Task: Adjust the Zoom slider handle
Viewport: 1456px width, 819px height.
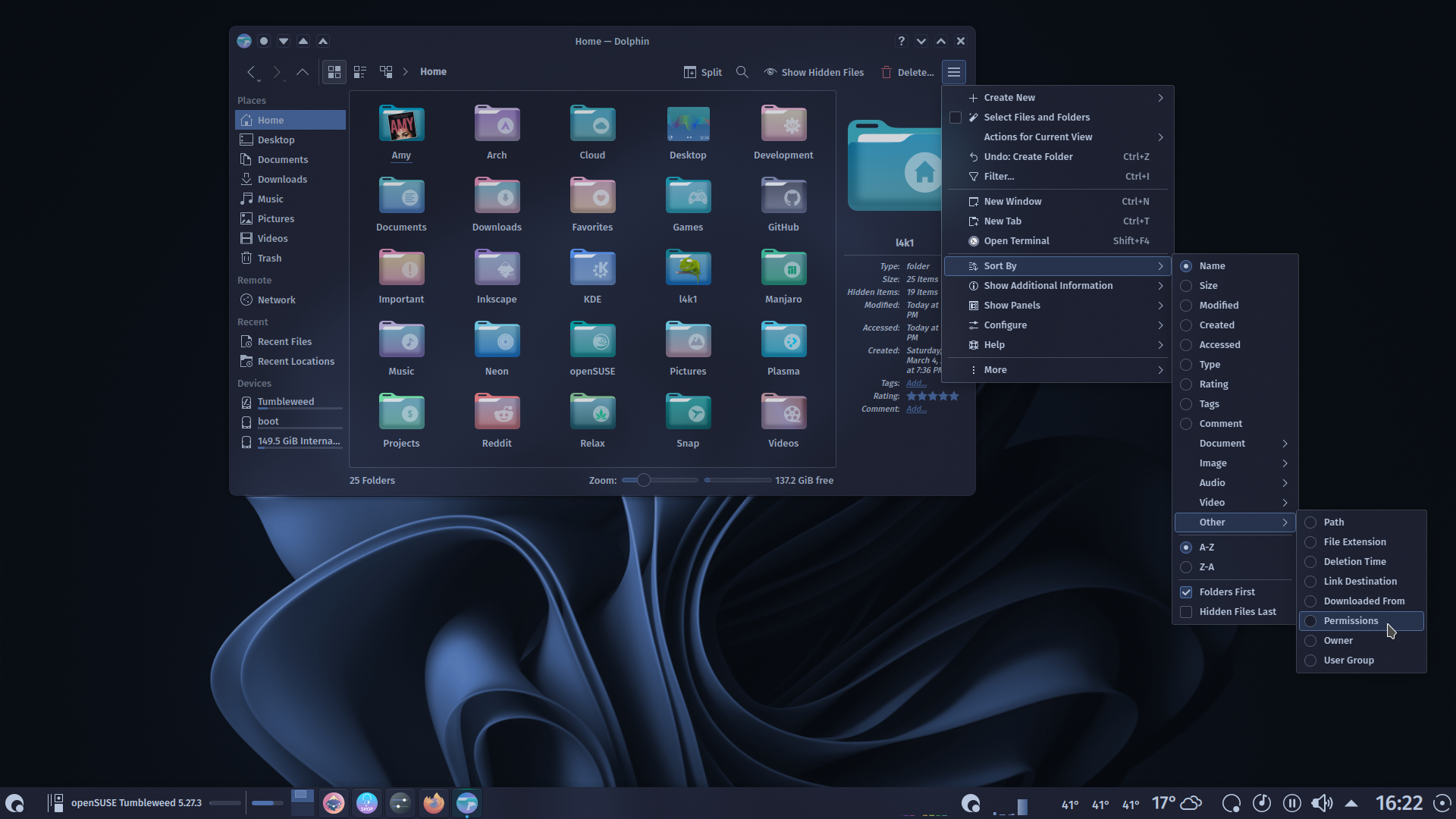Action: 643,480
